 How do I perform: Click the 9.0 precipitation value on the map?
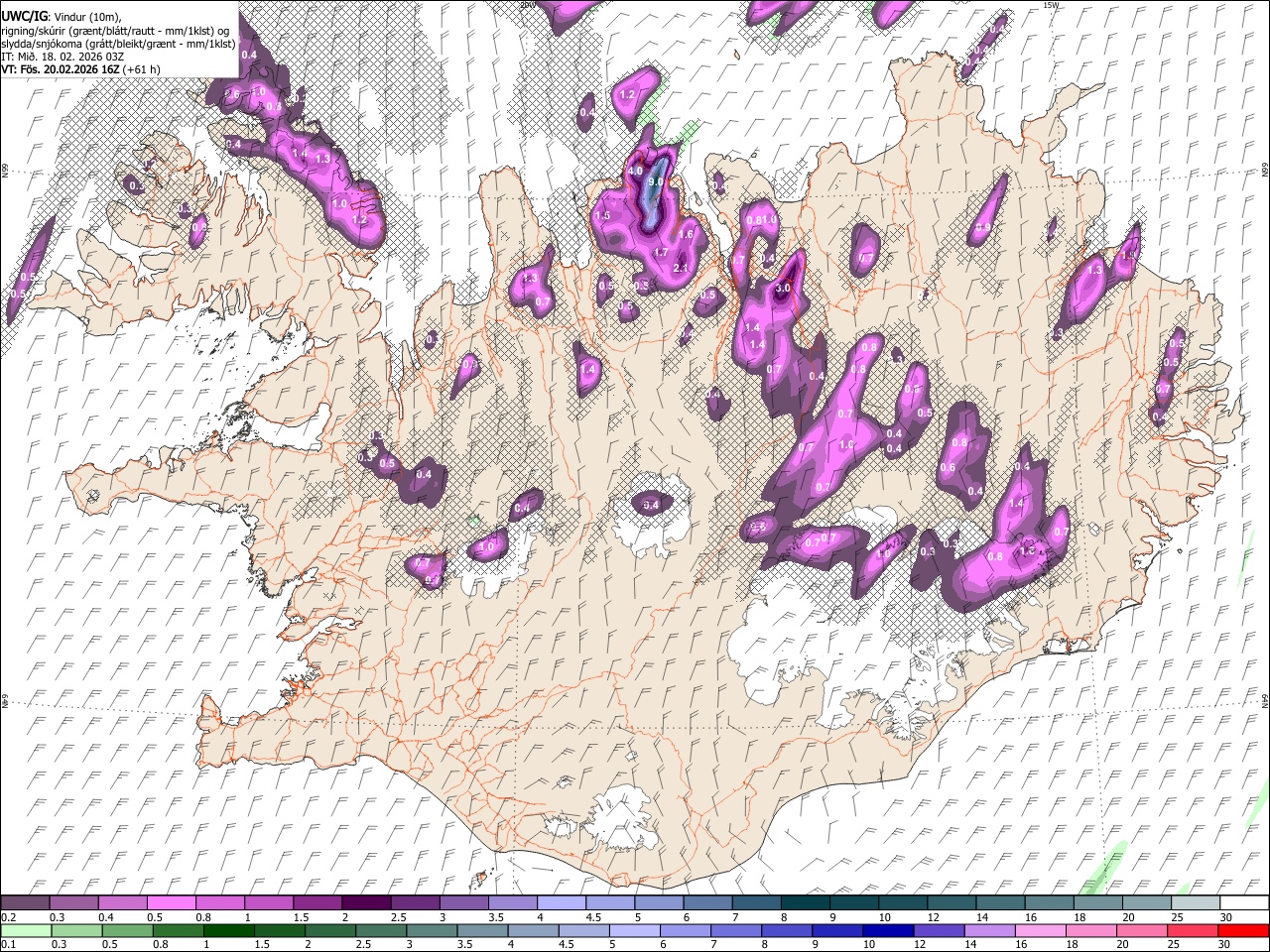coord(656,182)
